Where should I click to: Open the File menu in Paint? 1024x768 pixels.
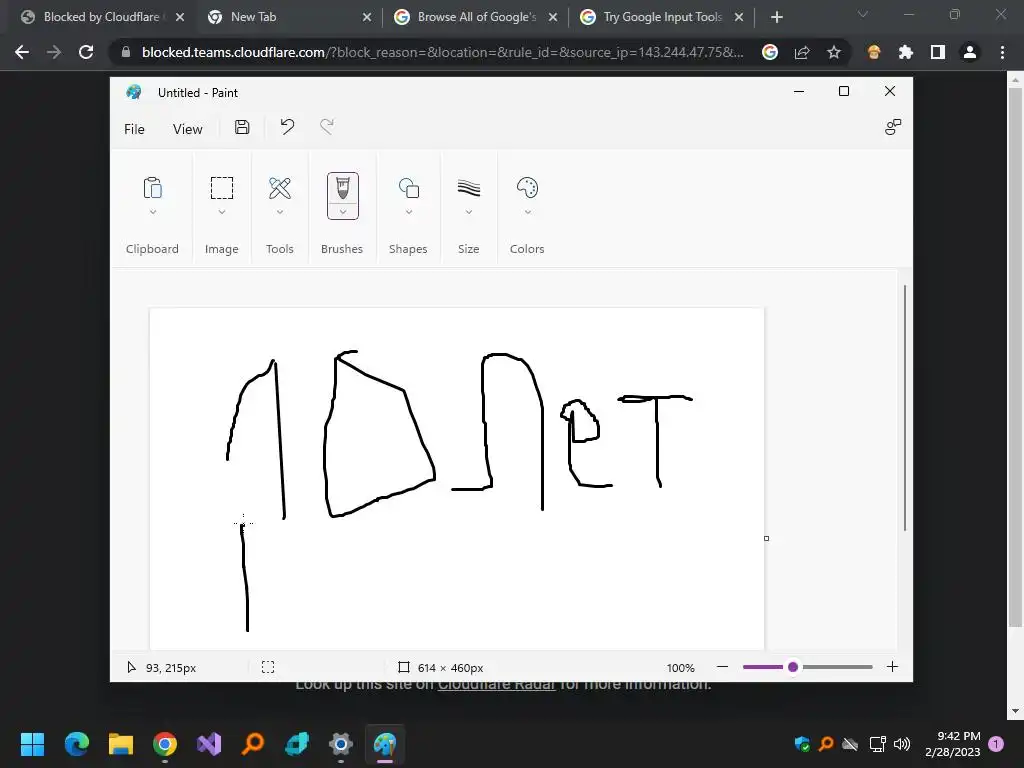click(x=134, y=129)
